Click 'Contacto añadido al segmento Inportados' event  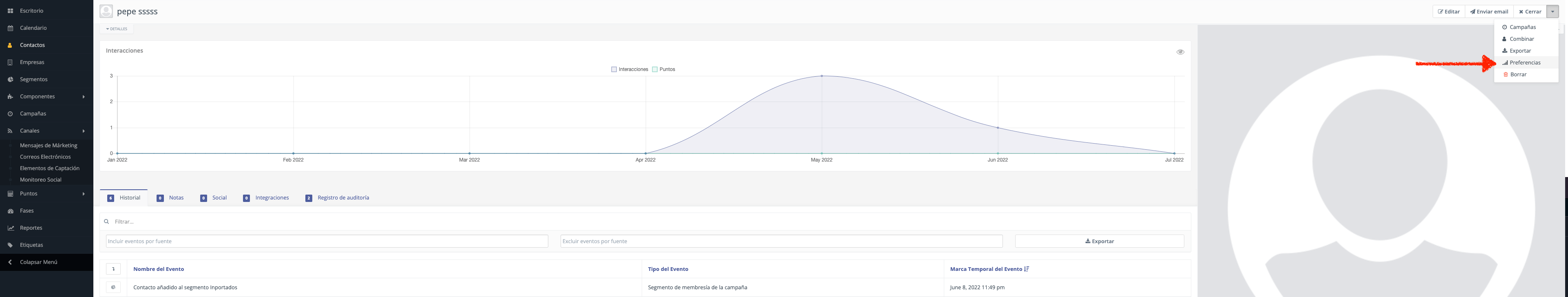(x=185, y=287)
